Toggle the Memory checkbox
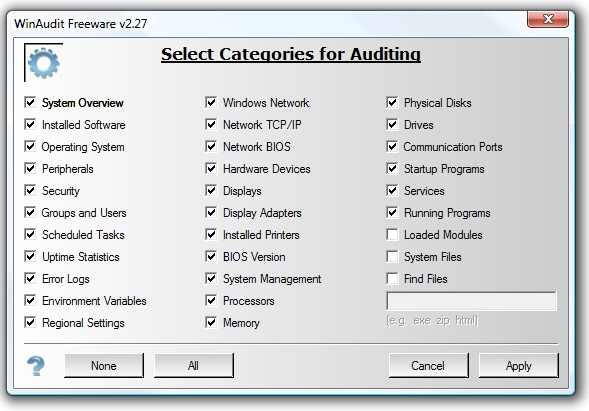The width and height of the screenshot is (589, 411). (211, 322)
